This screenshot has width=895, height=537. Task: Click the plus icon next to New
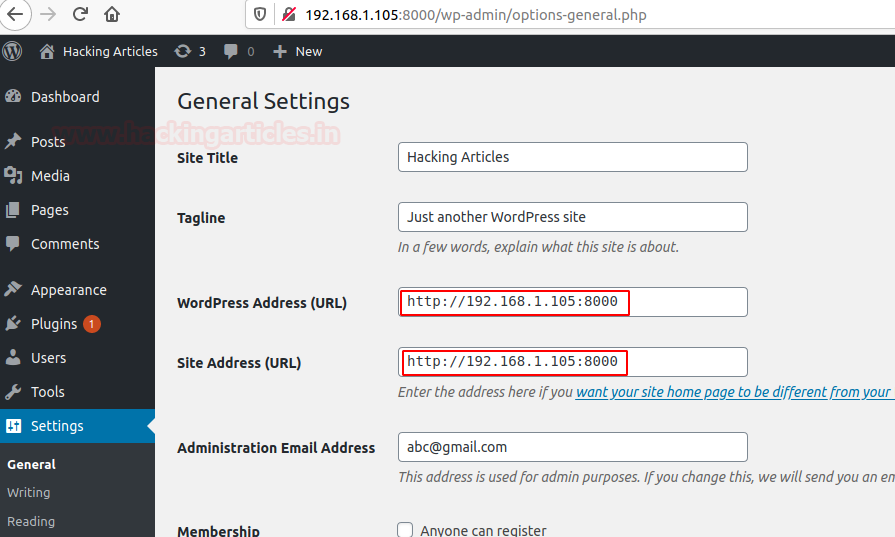point(280,52)
